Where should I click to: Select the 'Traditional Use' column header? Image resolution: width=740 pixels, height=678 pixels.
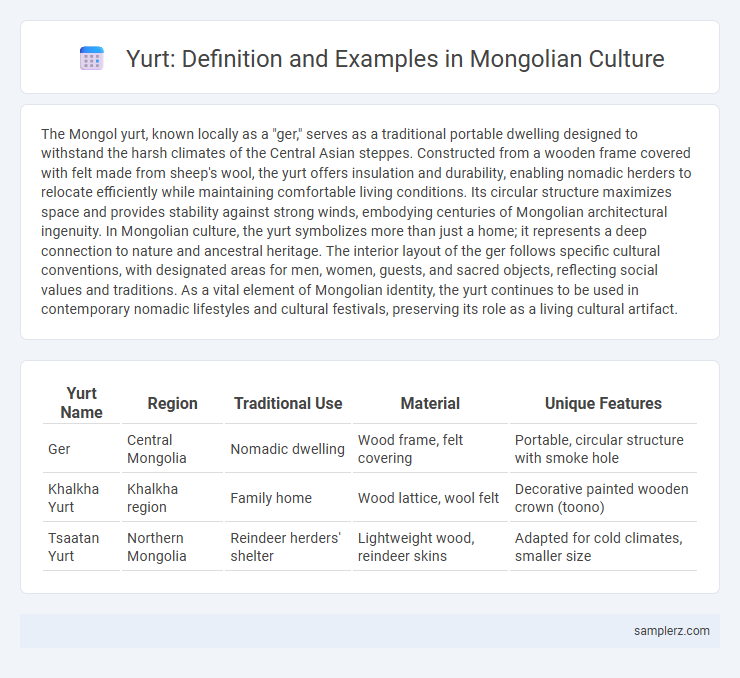coord(288,403)
